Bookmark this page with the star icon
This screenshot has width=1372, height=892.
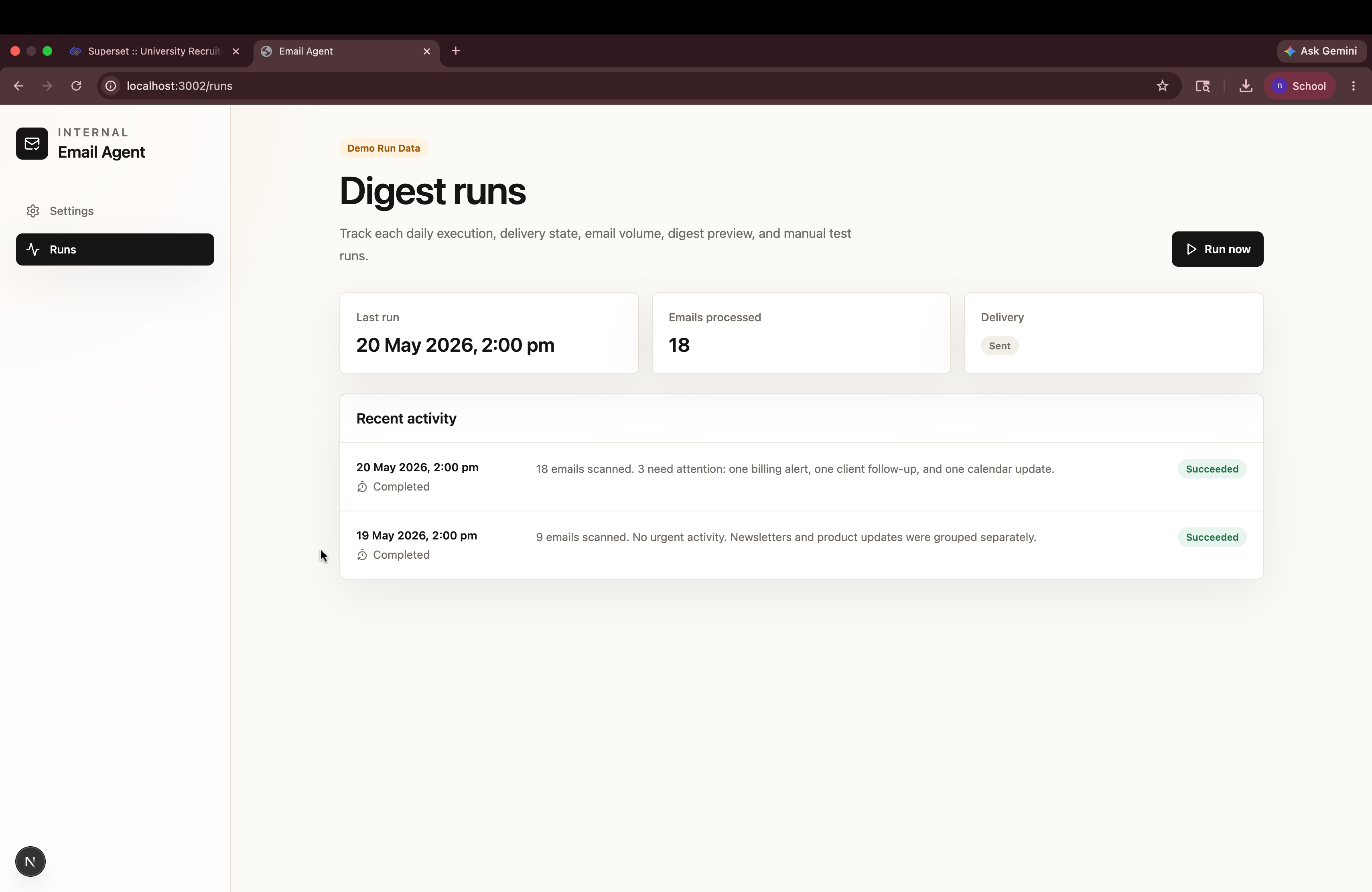click(1162, 86)
